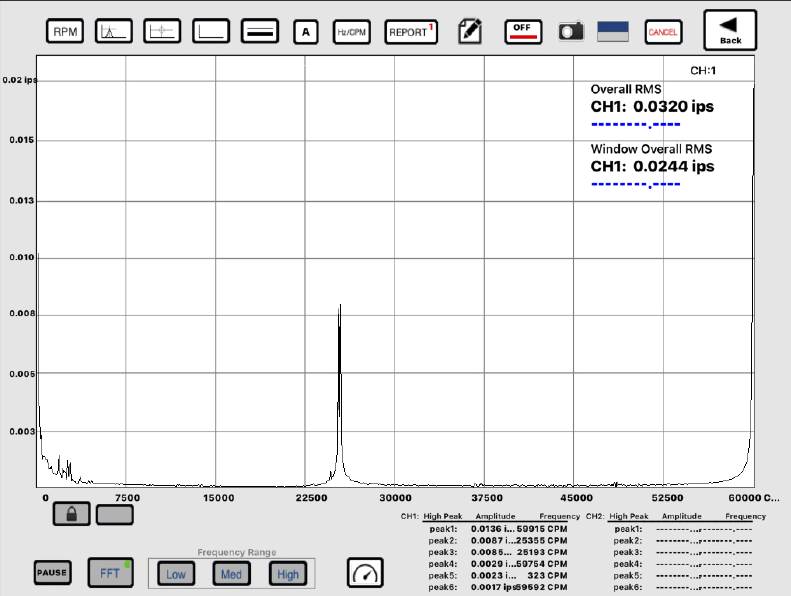Screen dimensions: 791x596
Task: Click the blue and gray color swatch
Action: [x=612, y=31]
